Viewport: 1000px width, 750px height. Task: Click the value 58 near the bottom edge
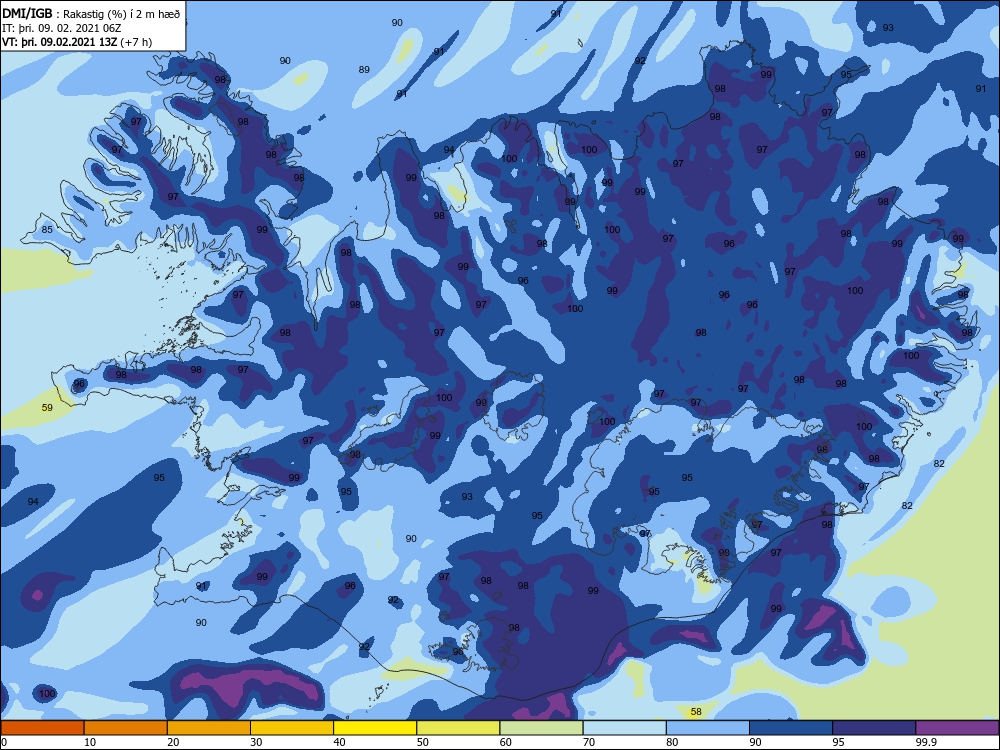pos(696,711)
